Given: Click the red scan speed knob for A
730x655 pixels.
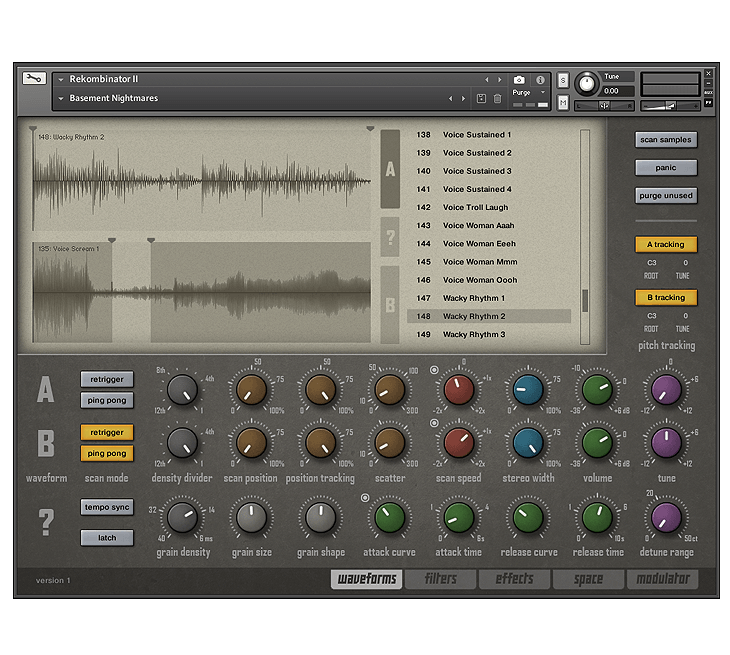Looking at the screenshot, I should click(x=459, y=390).
